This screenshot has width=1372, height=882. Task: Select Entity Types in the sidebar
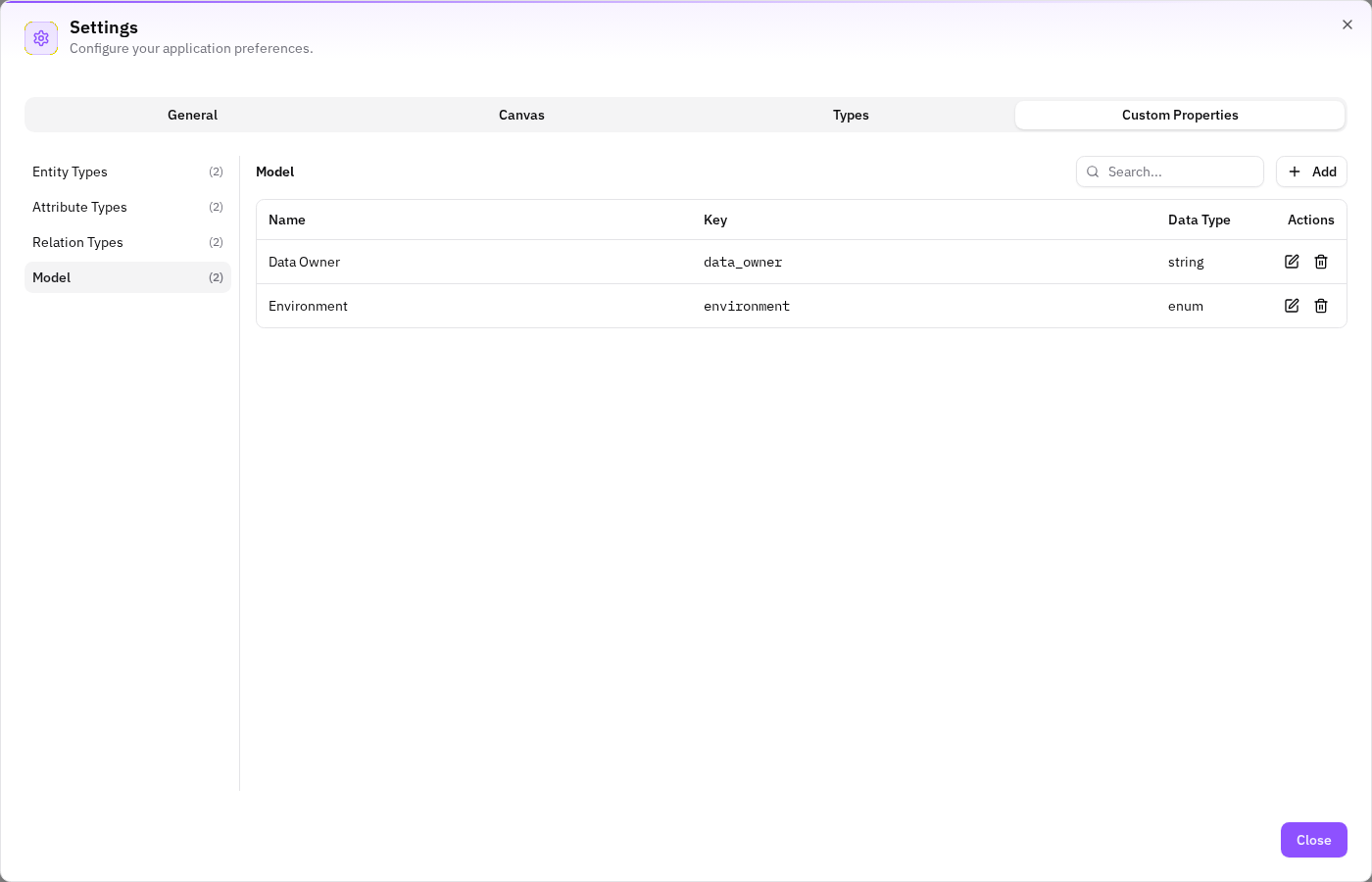127,171
